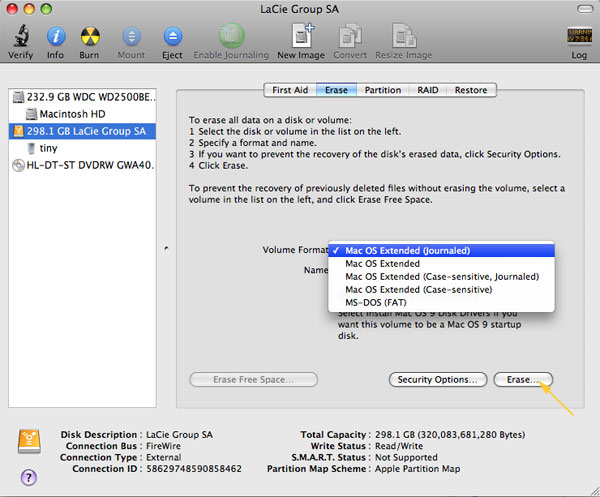
Task: Click the Resize Image icon
Action: (404, 35)
